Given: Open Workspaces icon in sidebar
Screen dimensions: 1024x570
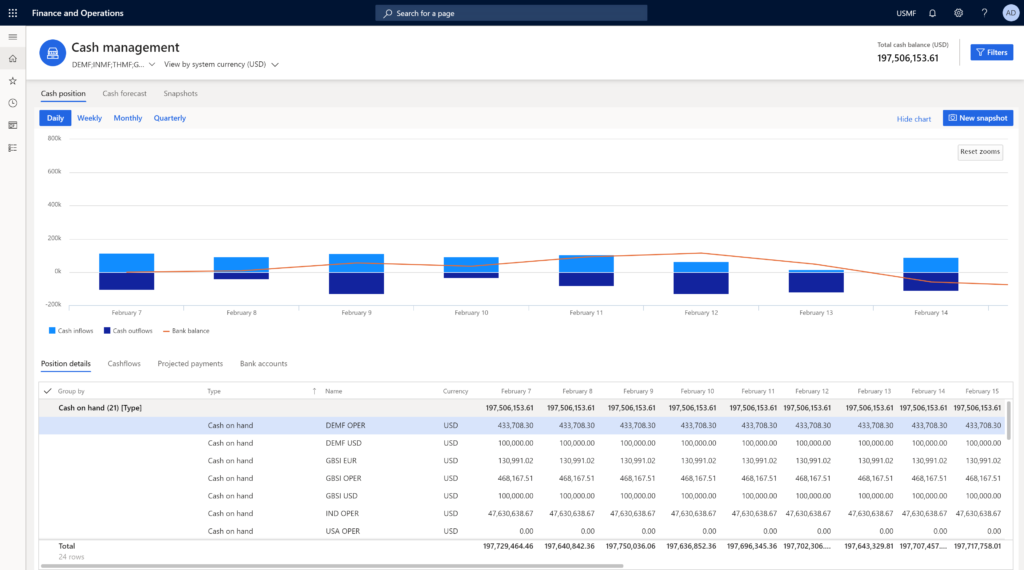Looking at the screenshot, I should coord(13,125).
